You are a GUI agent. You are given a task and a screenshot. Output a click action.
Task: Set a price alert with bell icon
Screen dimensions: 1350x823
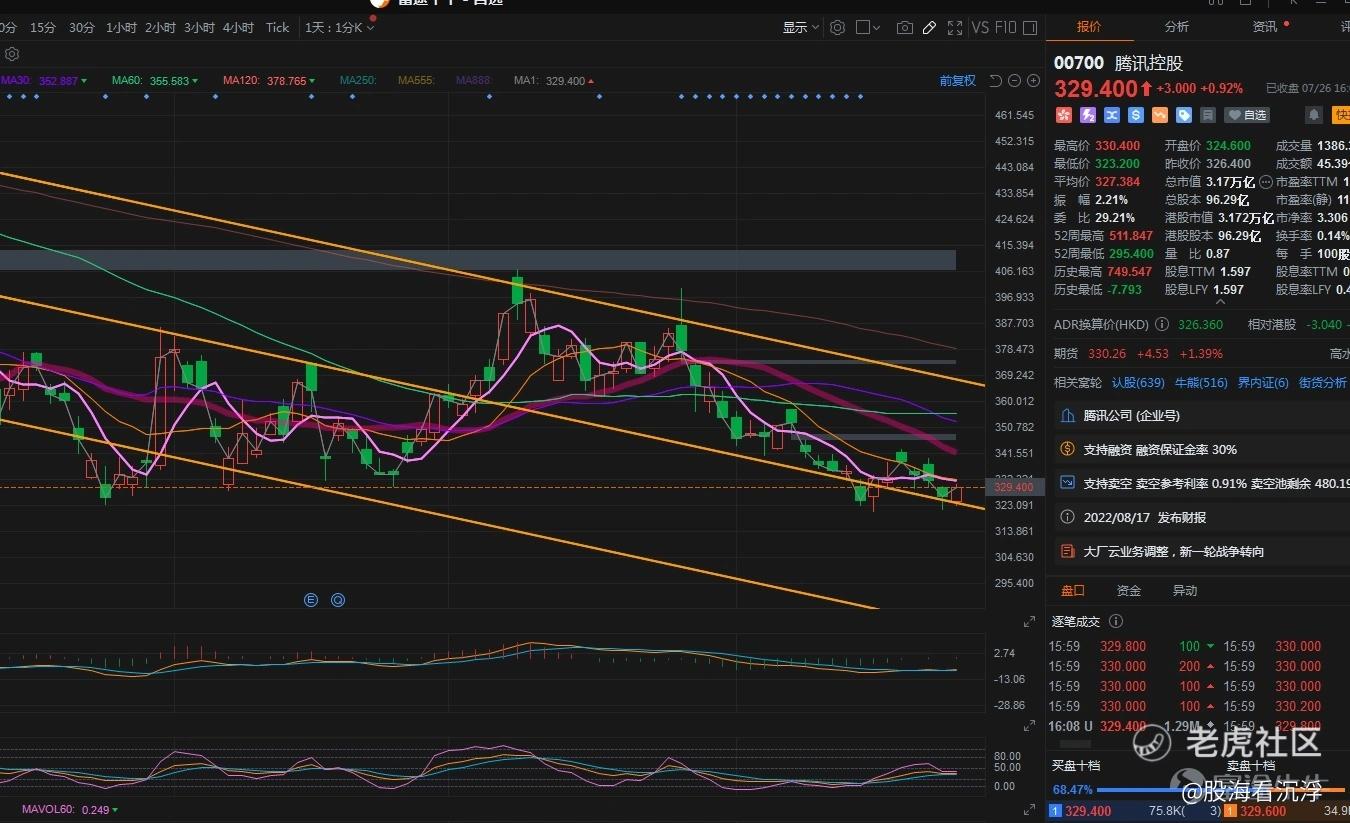click(x=1314, y=115)
